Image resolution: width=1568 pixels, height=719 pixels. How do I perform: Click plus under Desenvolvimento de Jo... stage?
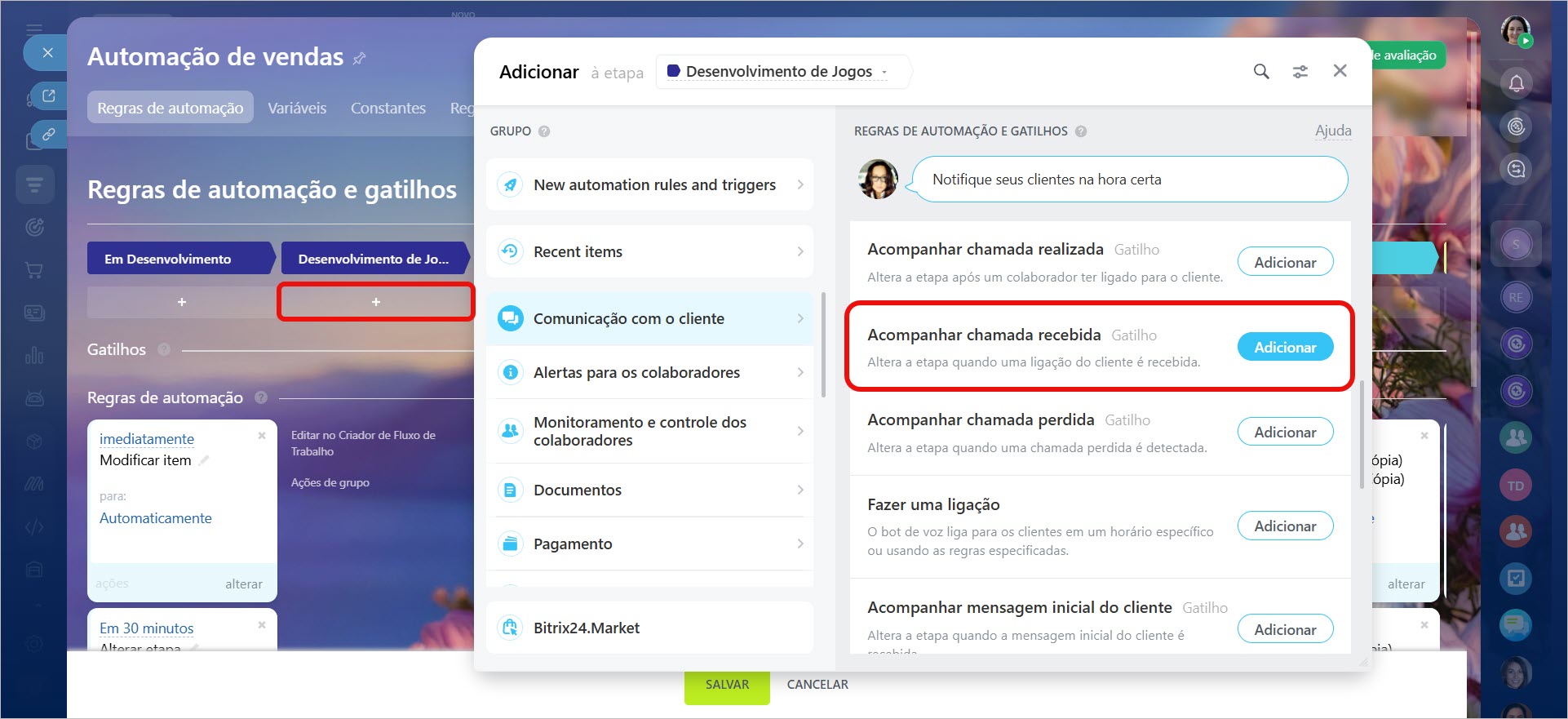[x=375, y=302]
